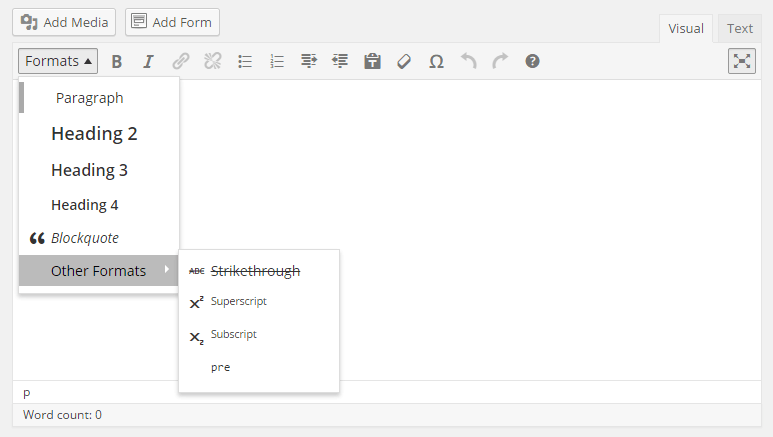The width and height of the screenshot is (773, 437).
Task: Click the Paste as text clipboard icon
Action: click(x=372, y=61)
